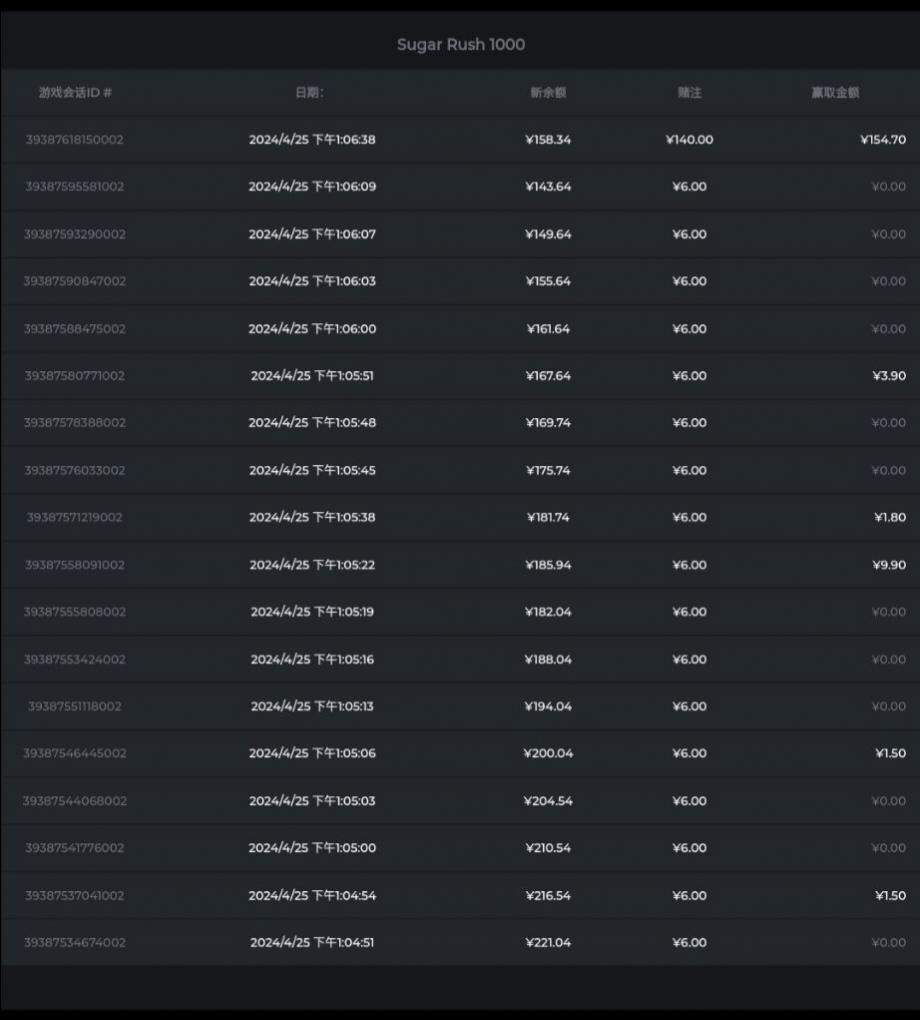Click the new balance ¥158.34

(548, 139)
